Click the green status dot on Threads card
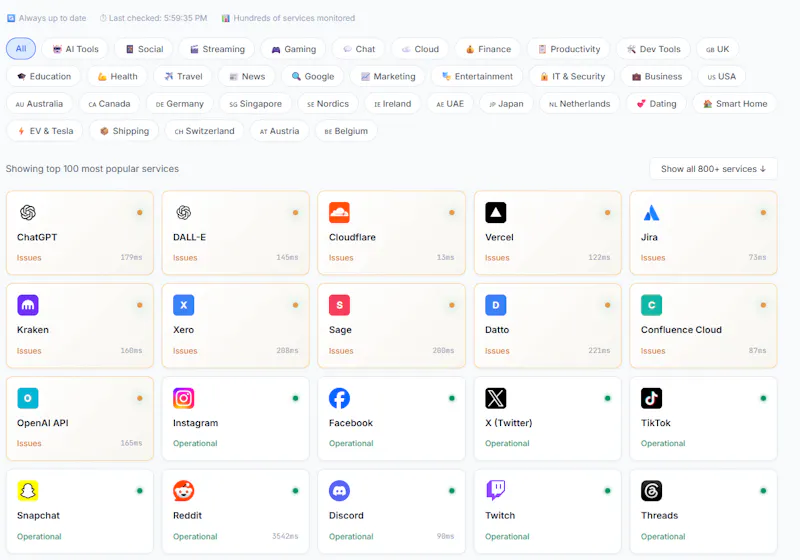Viewport: 800px width, 560px height. 763,491
